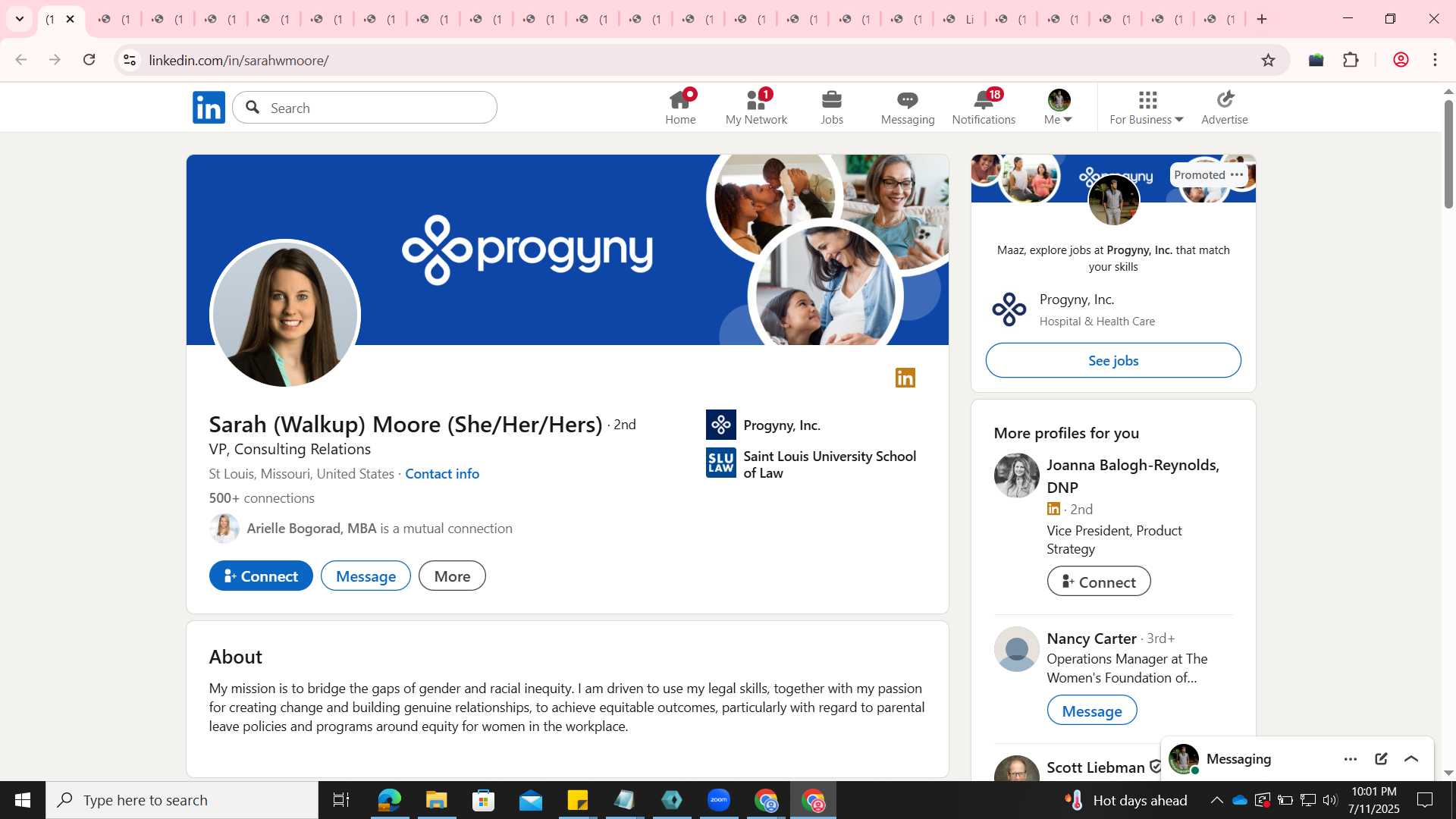Image resolution: width=1456 pixels, height=819 pixels.
Task: Reload the page with the refresh icon
Action: (x=89, y=60)
